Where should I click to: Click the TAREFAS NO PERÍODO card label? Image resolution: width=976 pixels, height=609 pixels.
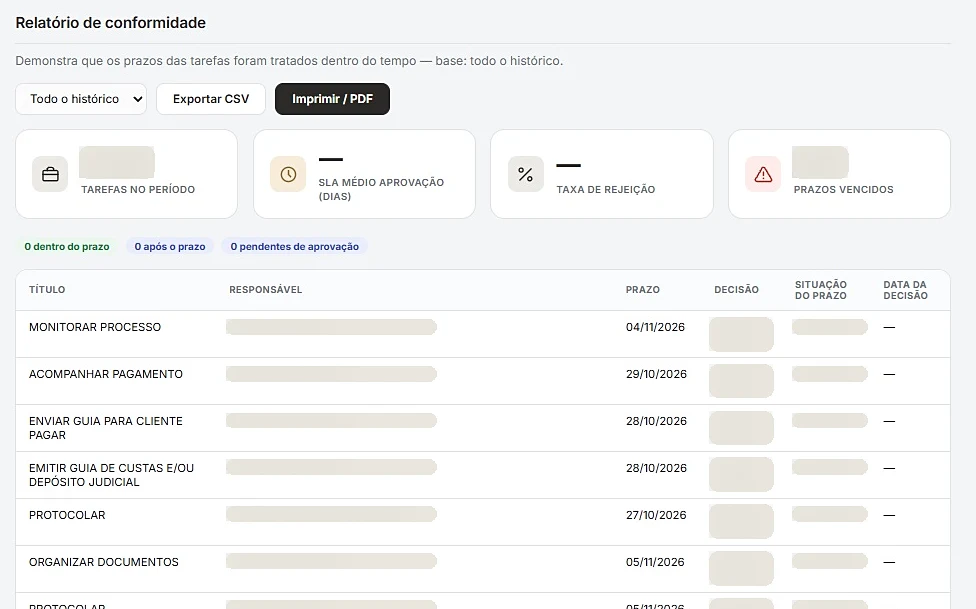click(138, 189)
